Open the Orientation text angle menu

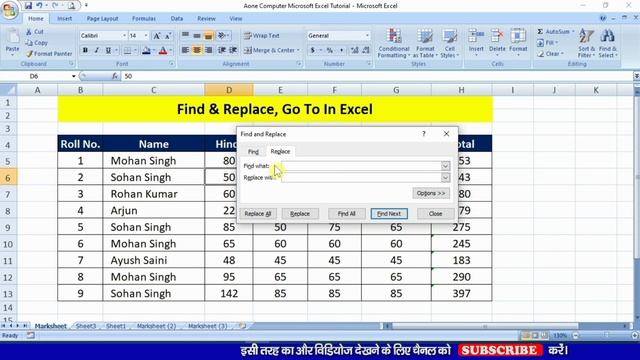[x=223, y=36]
